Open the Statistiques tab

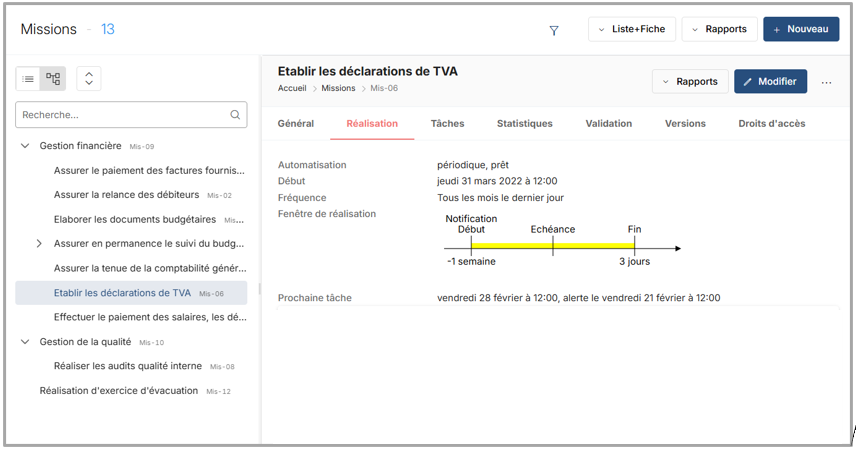(x=524, y=124)
